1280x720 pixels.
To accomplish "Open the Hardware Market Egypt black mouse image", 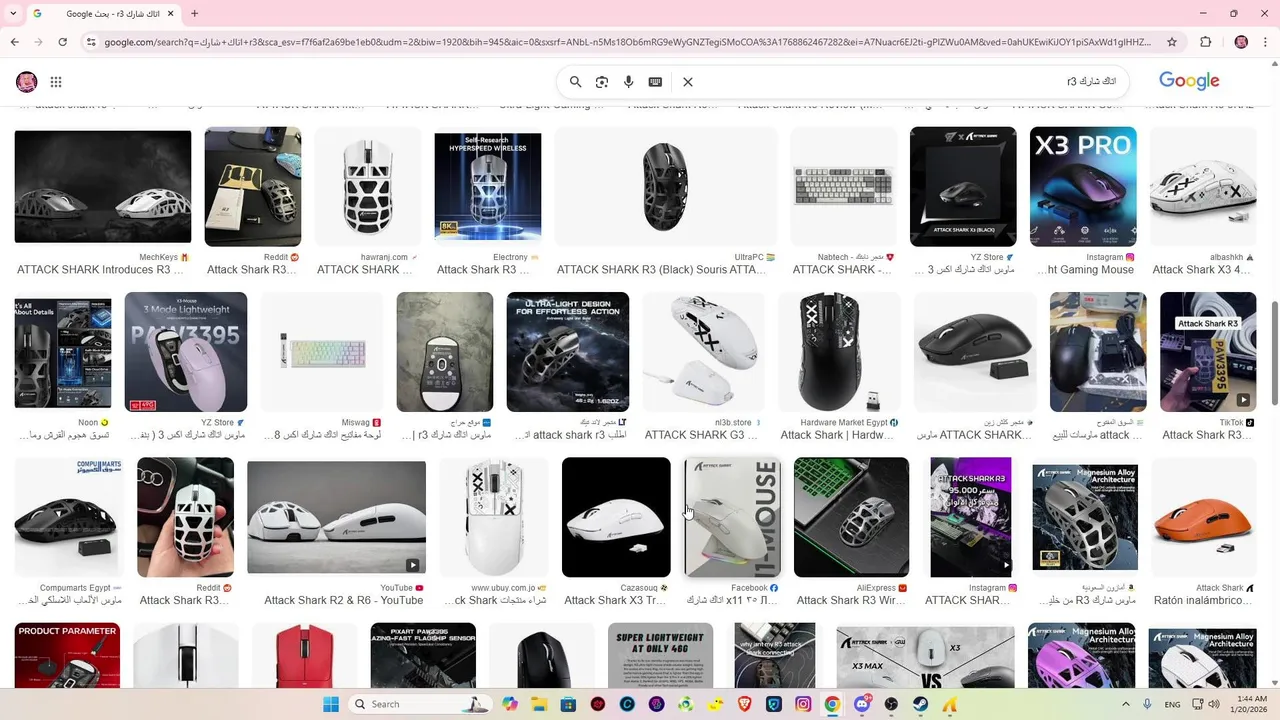I will [839, 352].
